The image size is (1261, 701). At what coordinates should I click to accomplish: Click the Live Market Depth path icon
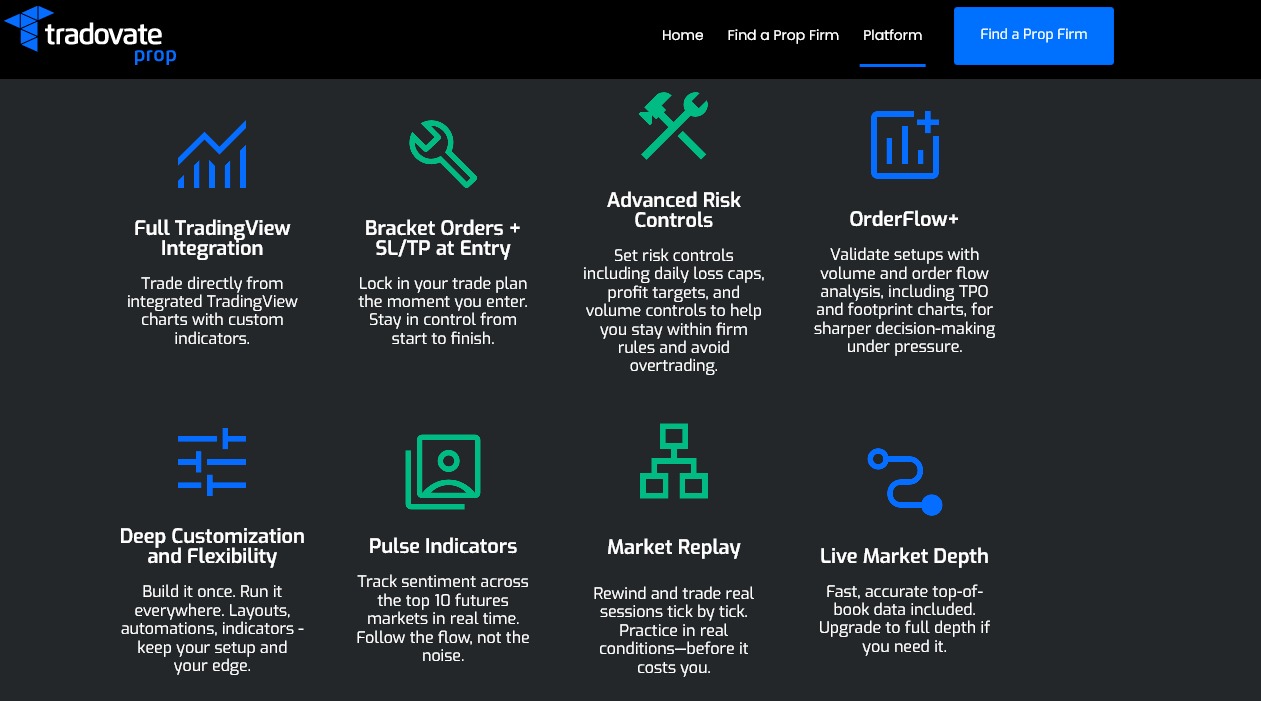(x=904, y=479)
